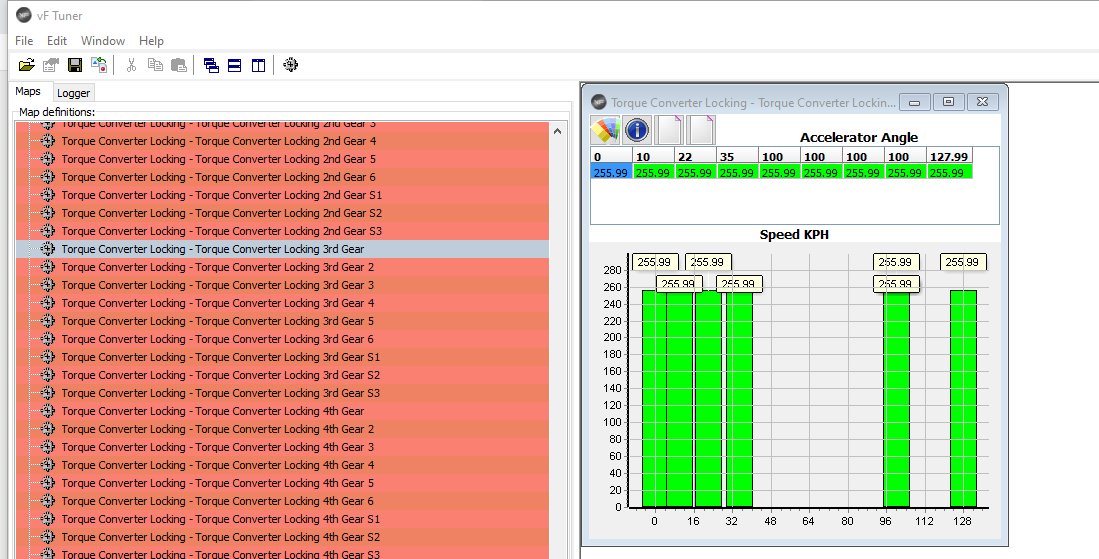Select Torque Converter Locking 2nd Gear 6
Viewport: 1099px width, 559px height.
282,177
